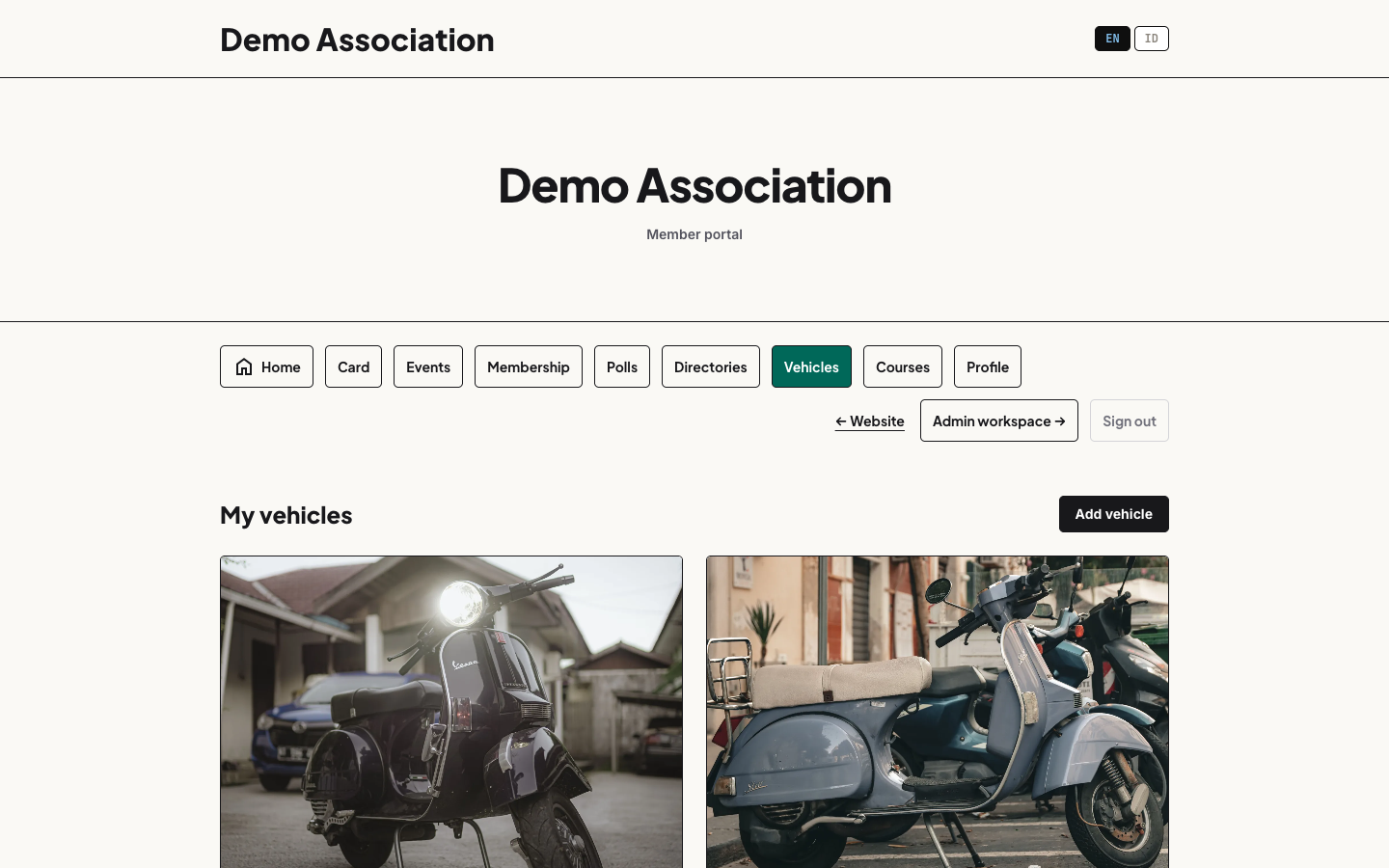The height and width of the screenshot is (868, 1389).
Task: Open the Profile tab
Action: tap(988, 366)
